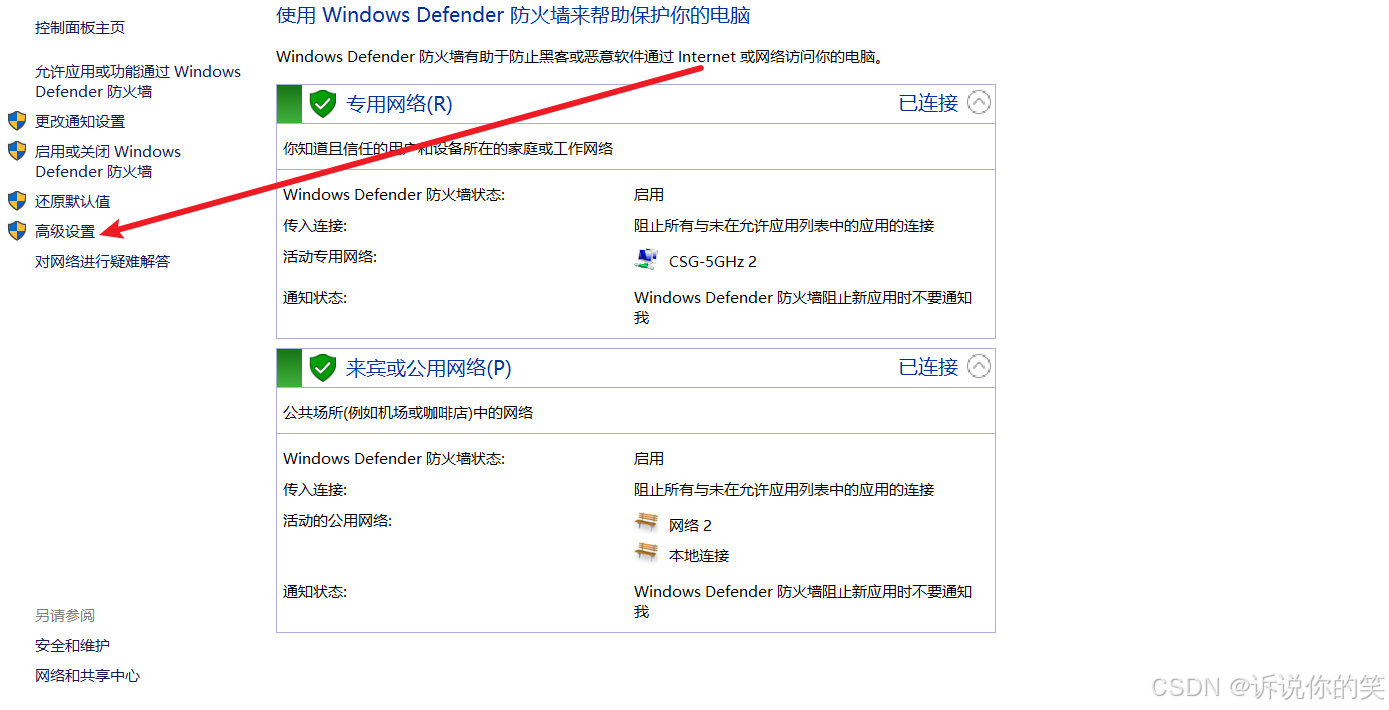1389x710 pixels.
Task: Click the network icon next to CSG-5GHz 2
Action: point(647,260)
